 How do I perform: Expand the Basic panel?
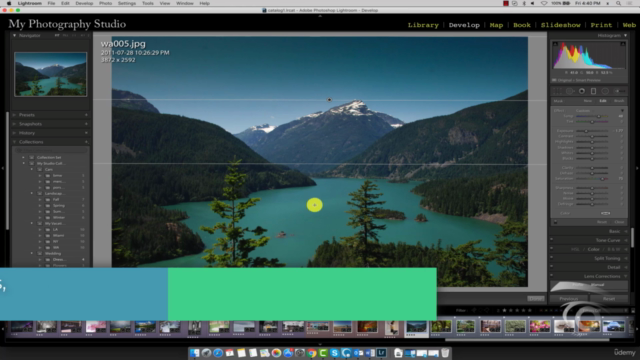626,231
